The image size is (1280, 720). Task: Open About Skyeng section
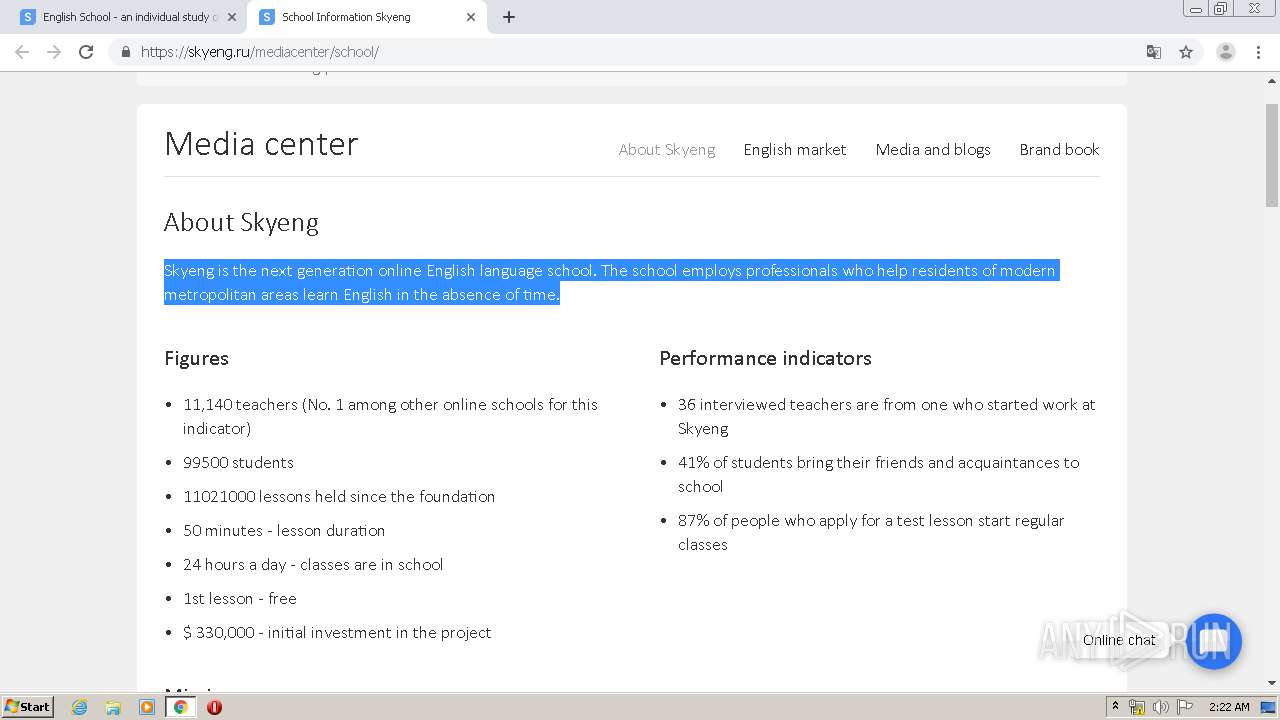[x=667, y=150]
